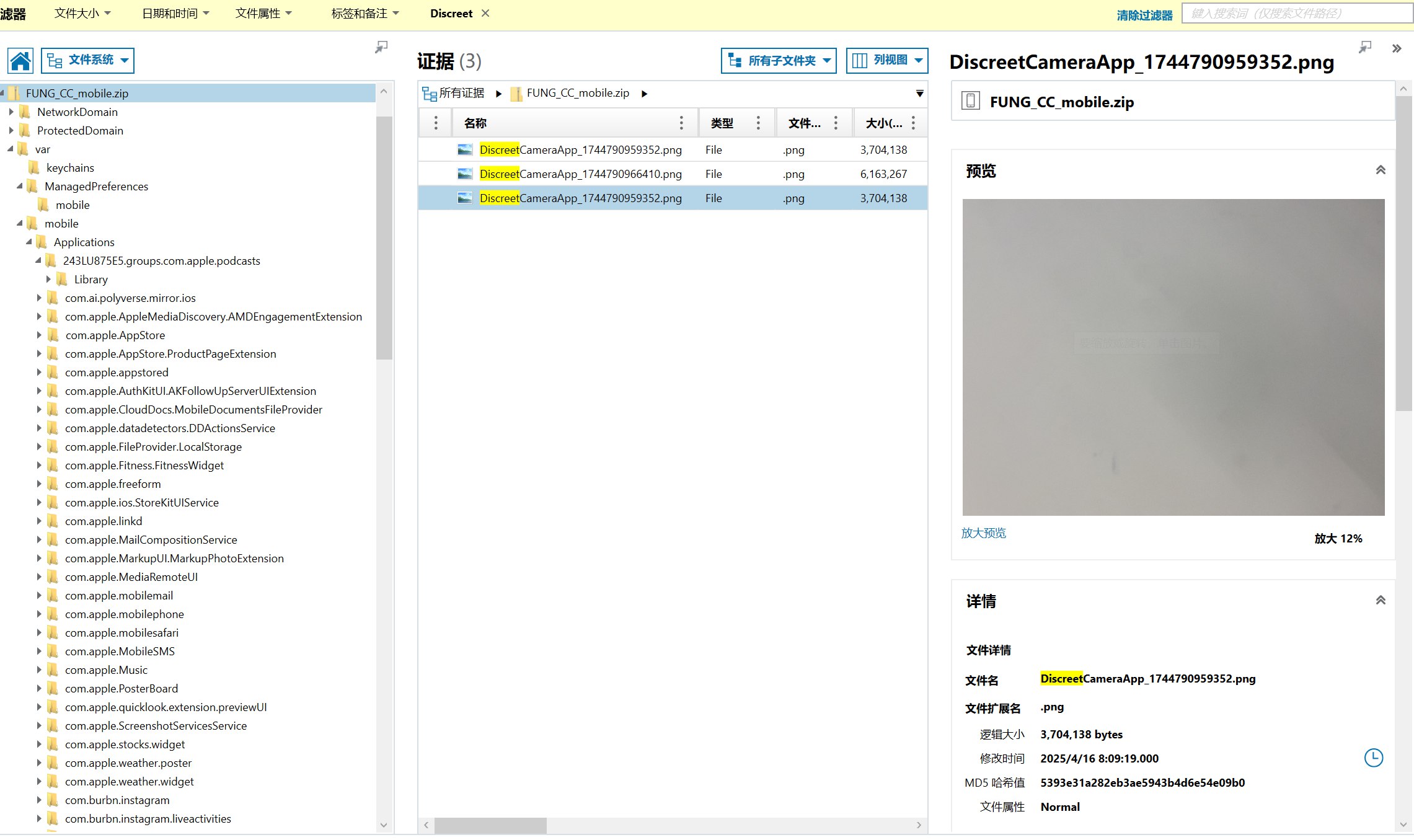1414x840 pixels.
Task: Collapse the 详情 section
Action: point(1380,600)
